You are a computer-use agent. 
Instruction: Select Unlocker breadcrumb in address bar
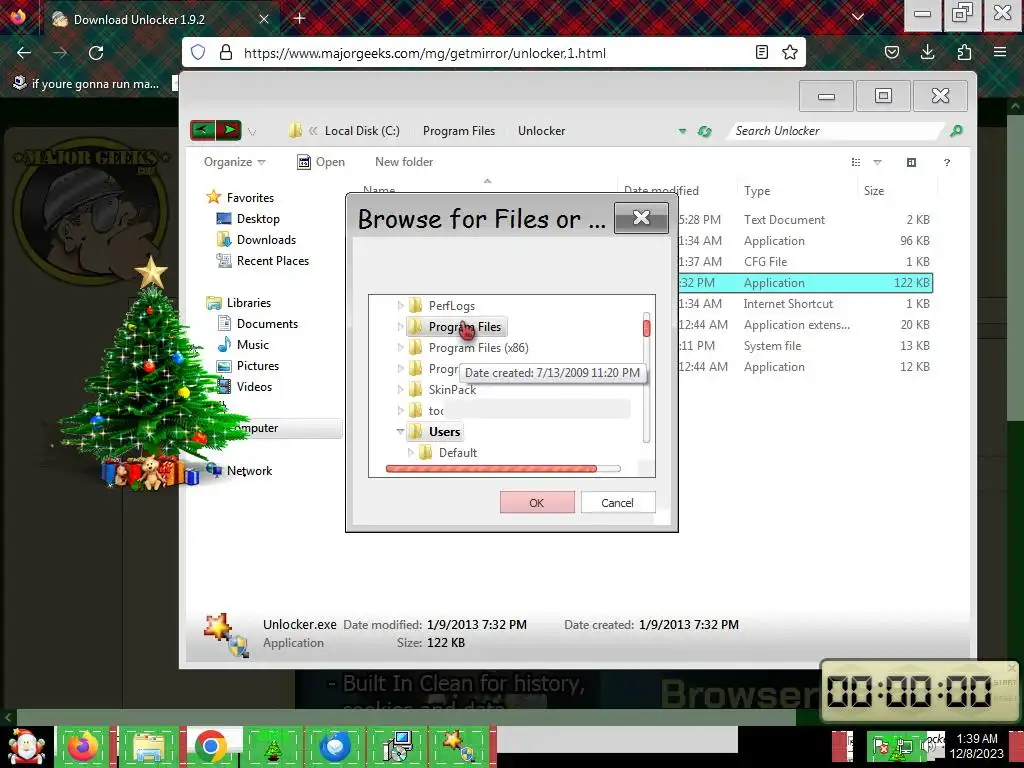[541, 131]
